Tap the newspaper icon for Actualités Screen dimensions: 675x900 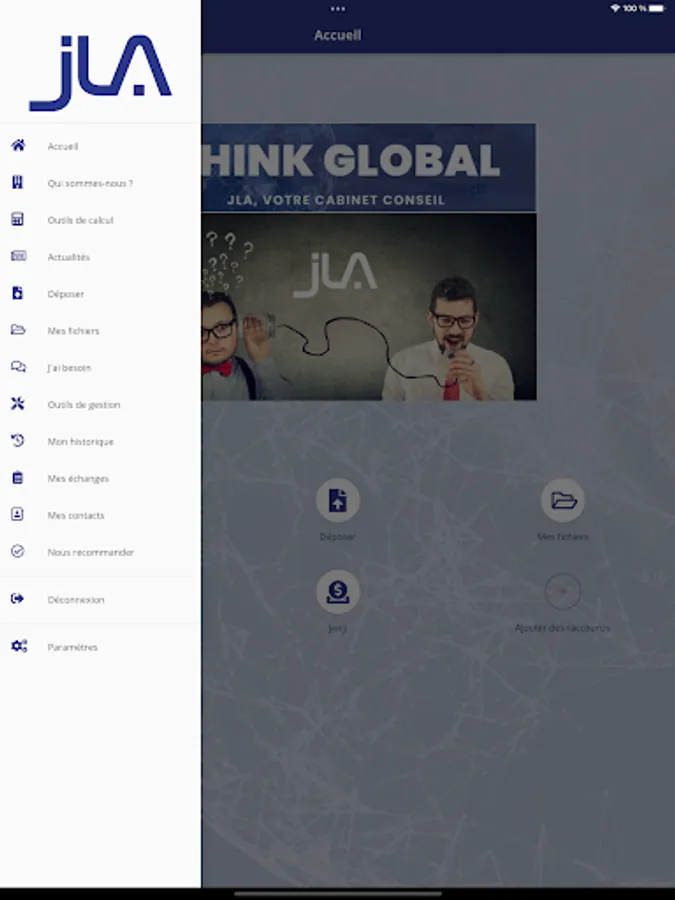click(x=18, y=256)
